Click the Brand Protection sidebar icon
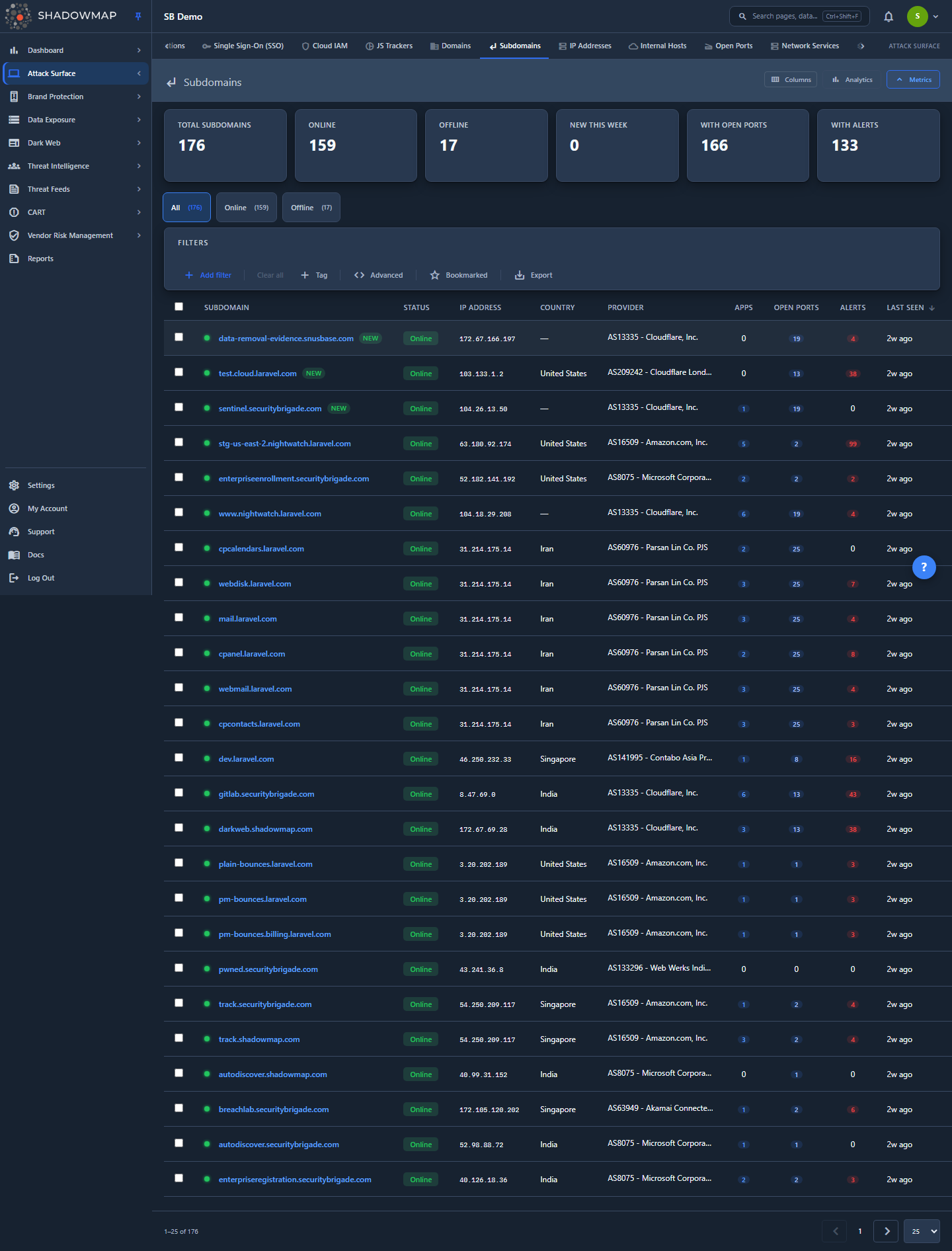This screenshot has height=1251, width=952. pos(14,97)
